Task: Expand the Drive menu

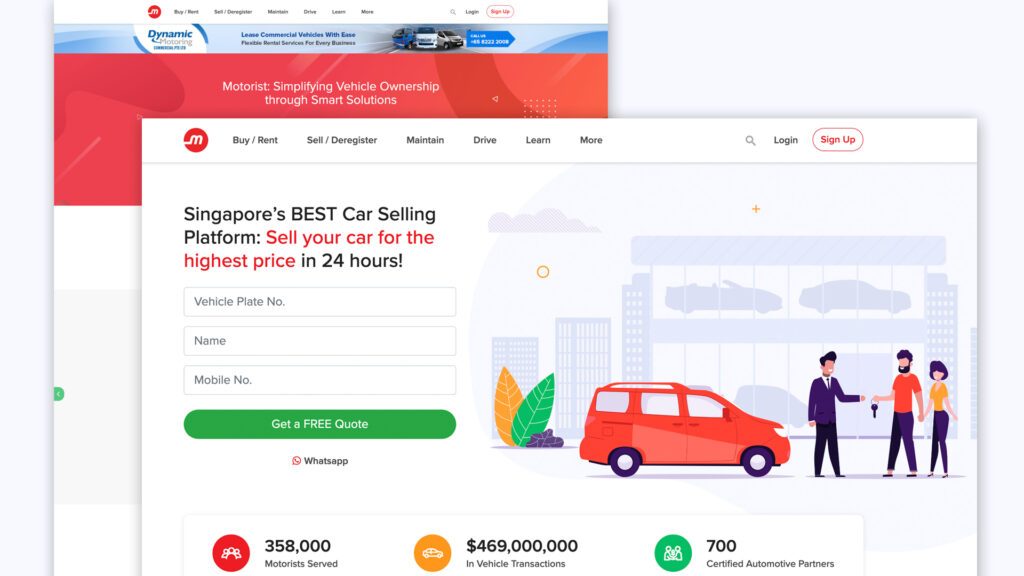Action: [x=485, y=140]
